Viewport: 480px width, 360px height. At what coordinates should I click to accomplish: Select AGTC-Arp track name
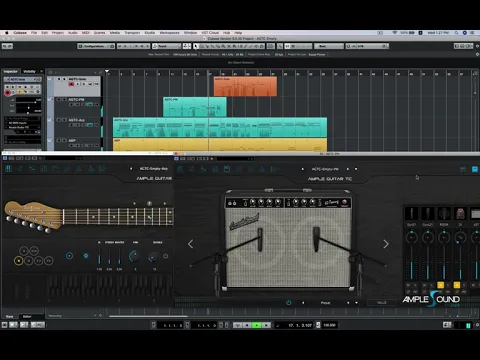[x=77, y=120]
